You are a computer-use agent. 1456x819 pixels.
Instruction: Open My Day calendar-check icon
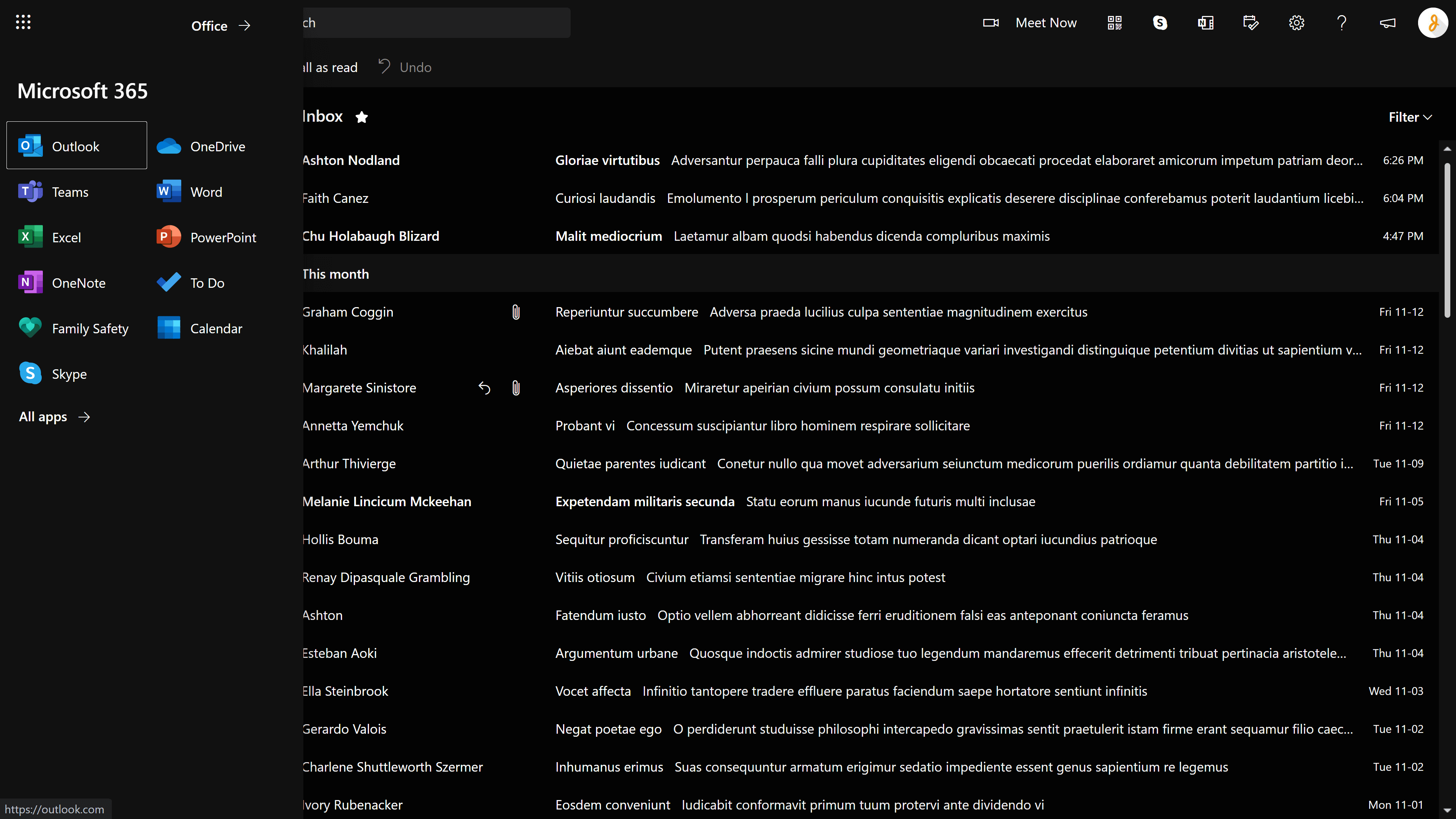point(1250,23)
